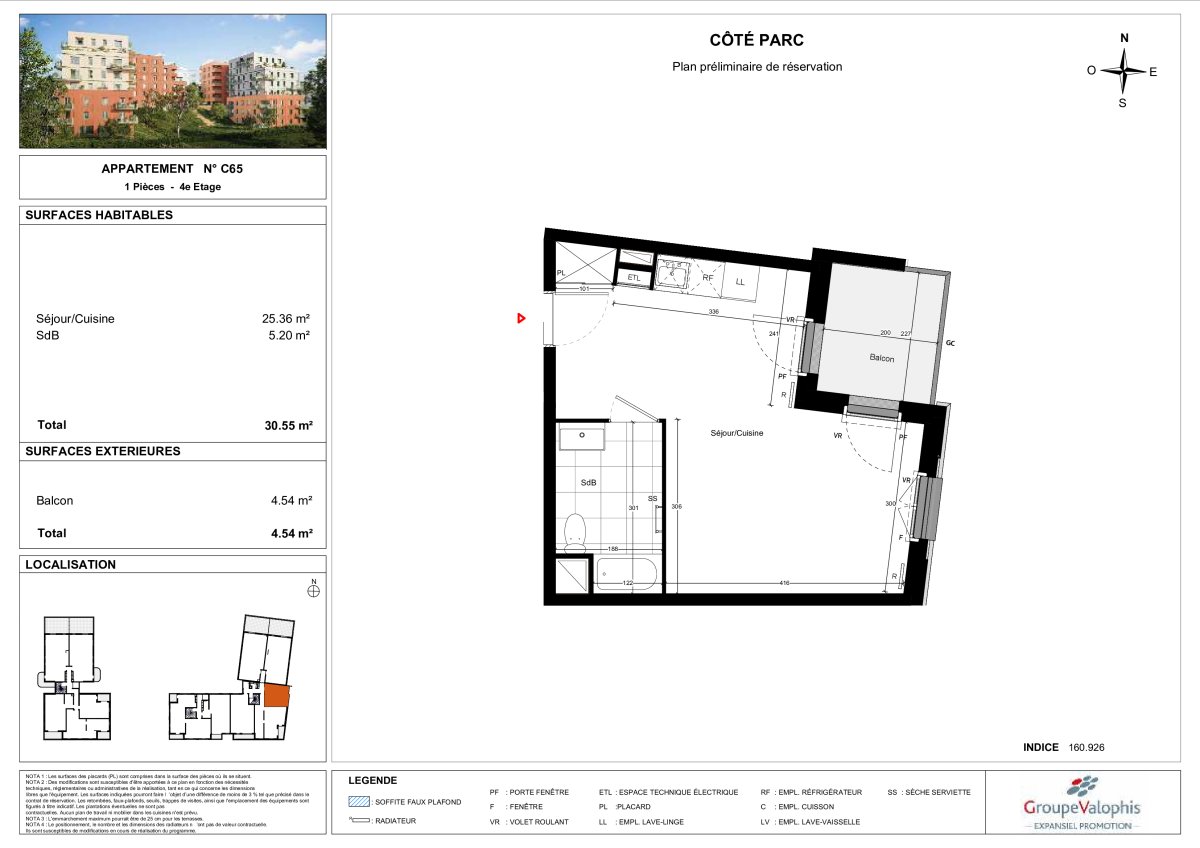
Task: Click the toilet symbol in the bathroom
Action: click(576, 531)
